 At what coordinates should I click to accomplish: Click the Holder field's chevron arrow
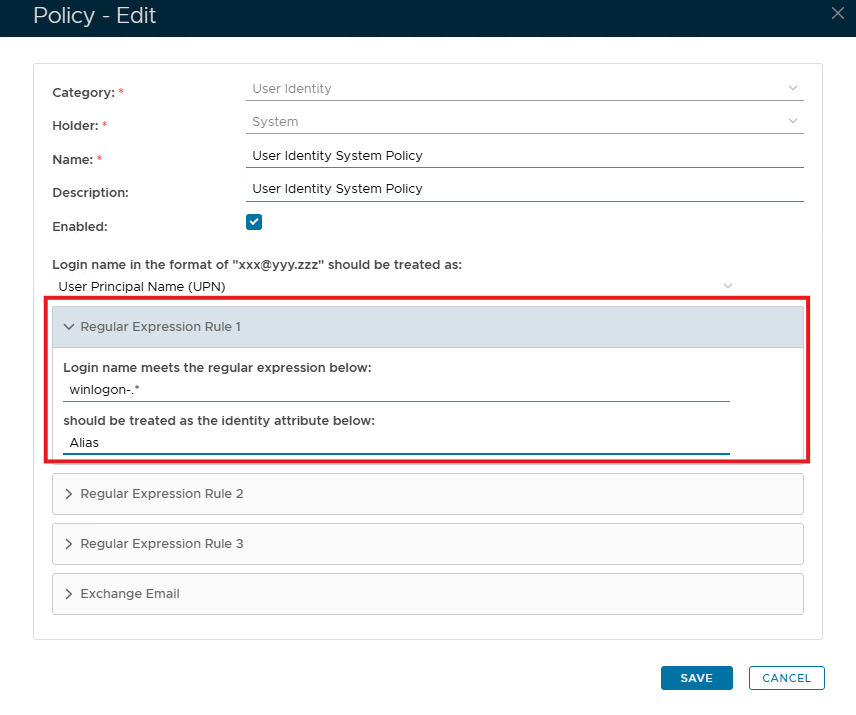click(793, 121)
